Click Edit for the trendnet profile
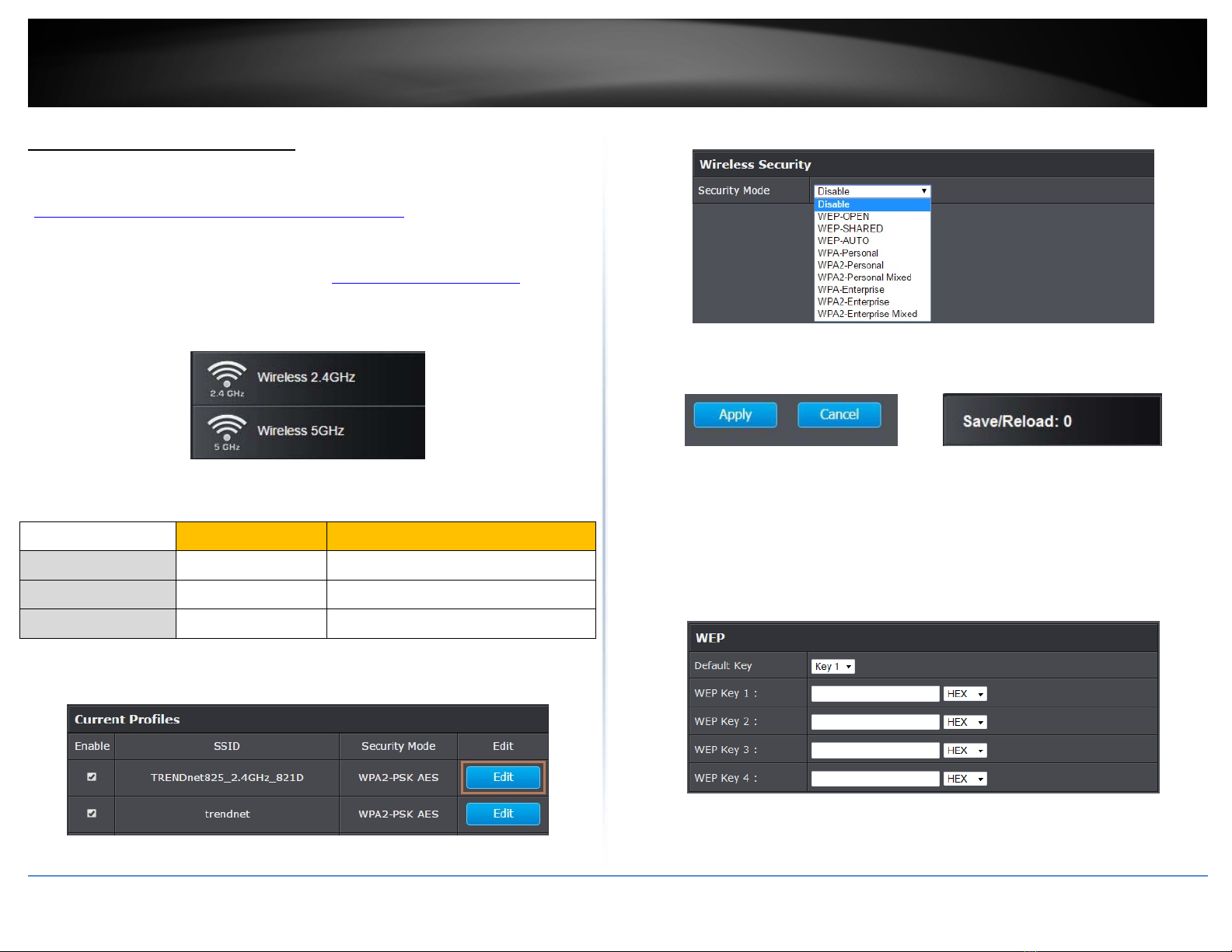Image resolution: width=1232 pixels, height=952 pixels. pos(503,814)
